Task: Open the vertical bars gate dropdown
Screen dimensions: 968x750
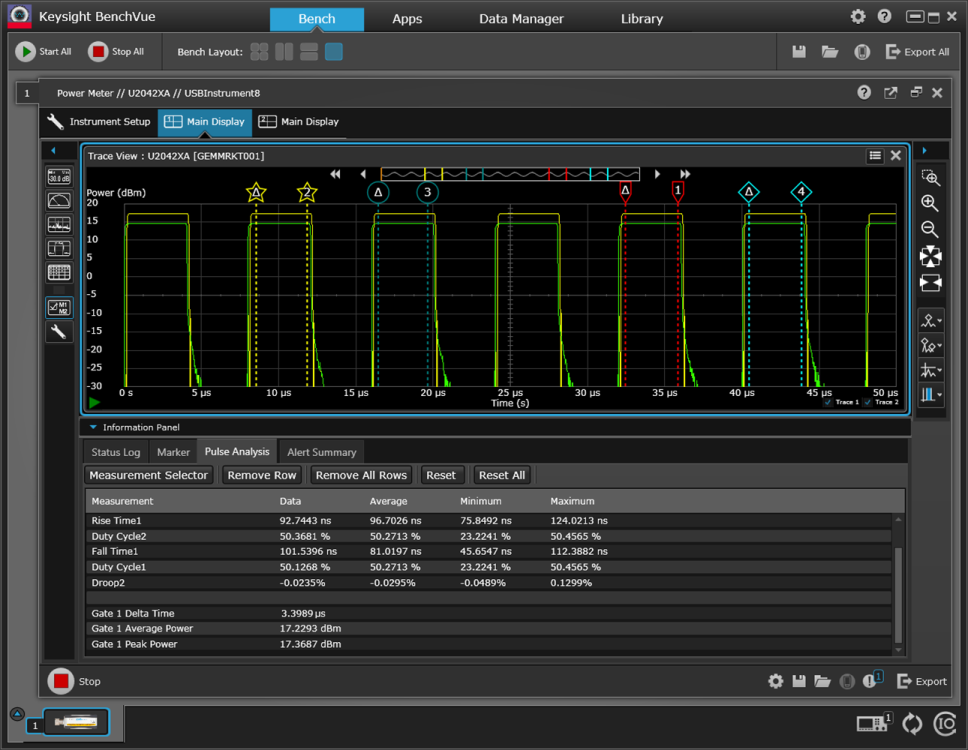Action: point(930,395)
